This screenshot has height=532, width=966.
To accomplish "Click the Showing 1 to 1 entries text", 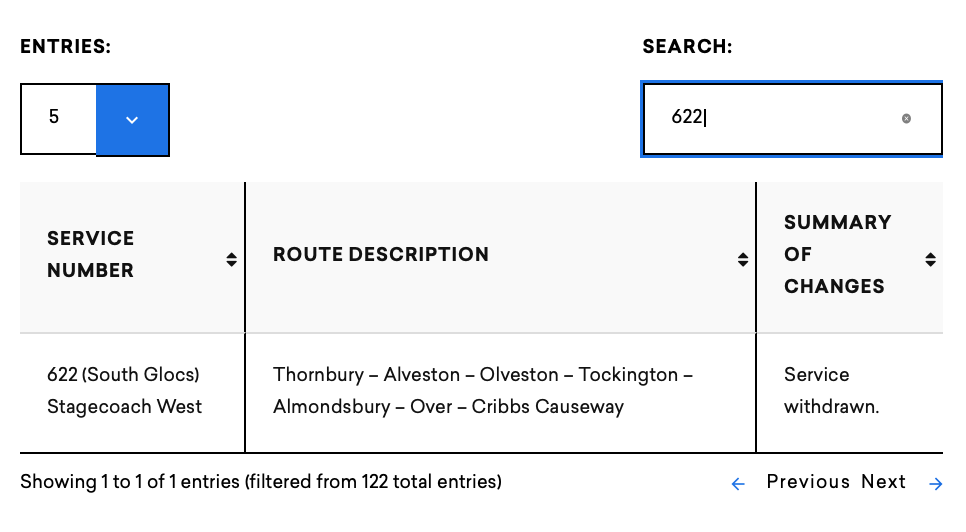I will pyautogui.click(x=261, y=482).
